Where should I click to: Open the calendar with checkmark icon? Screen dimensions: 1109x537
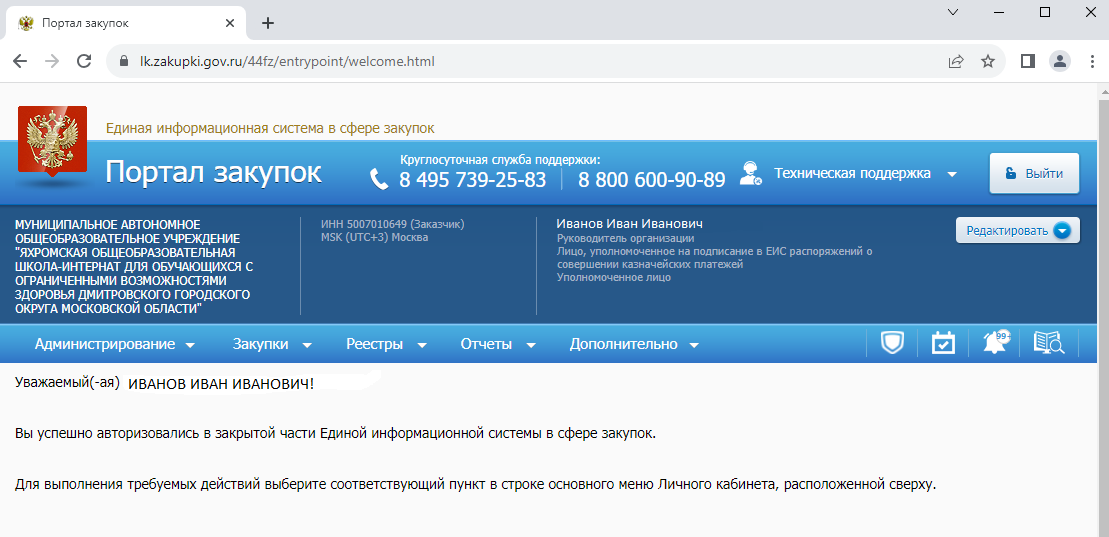pos(943,343)
